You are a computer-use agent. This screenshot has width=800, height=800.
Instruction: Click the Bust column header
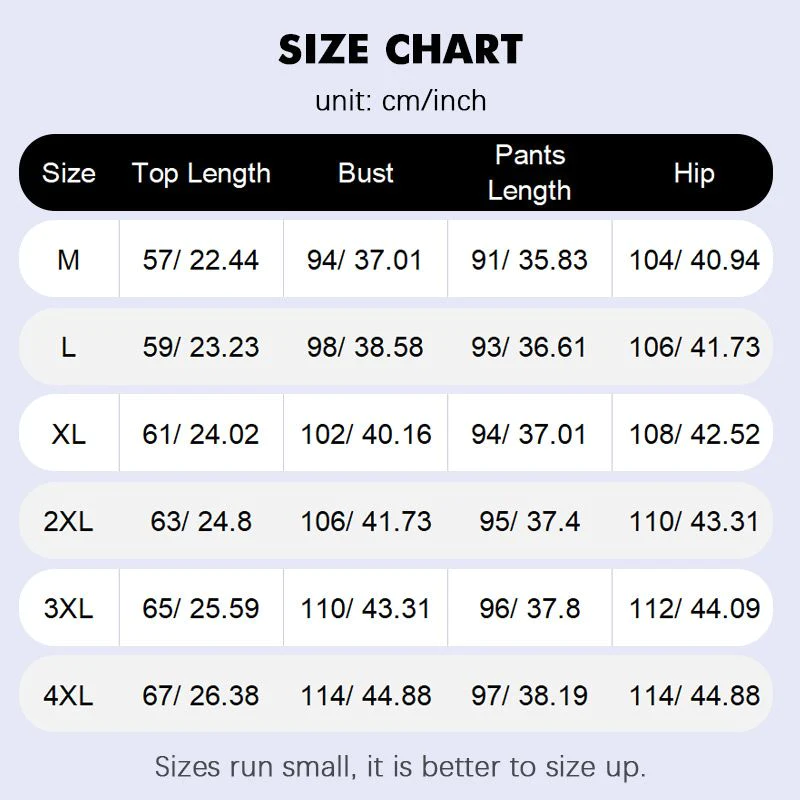[x=366, y=173]
